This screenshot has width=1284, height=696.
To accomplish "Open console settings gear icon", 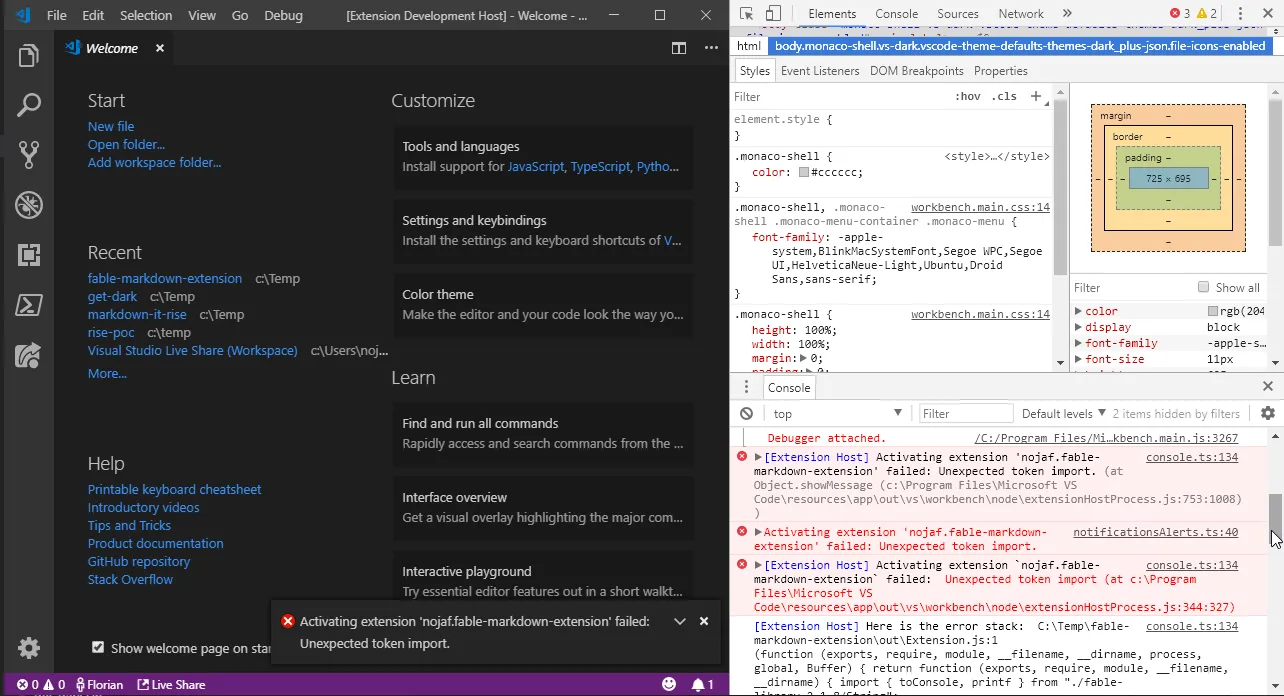I will pyautogui.click(x=1267, y=414).
